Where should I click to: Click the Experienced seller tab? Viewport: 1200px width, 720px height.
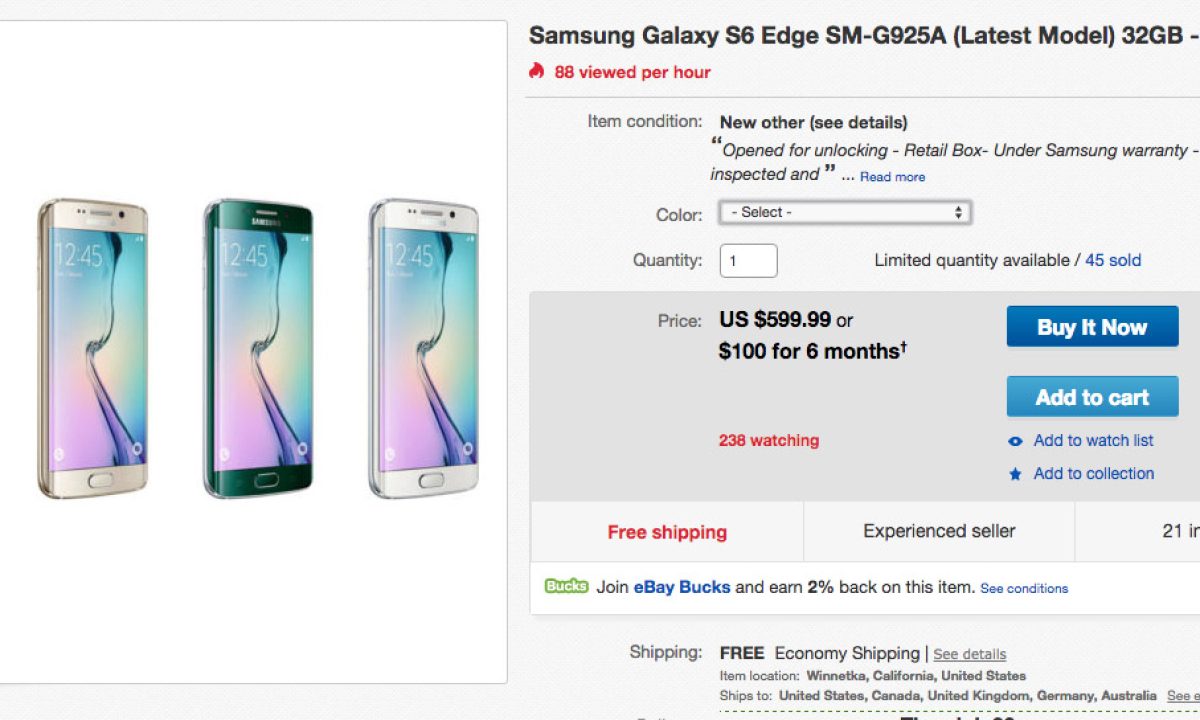coord(939,531)
